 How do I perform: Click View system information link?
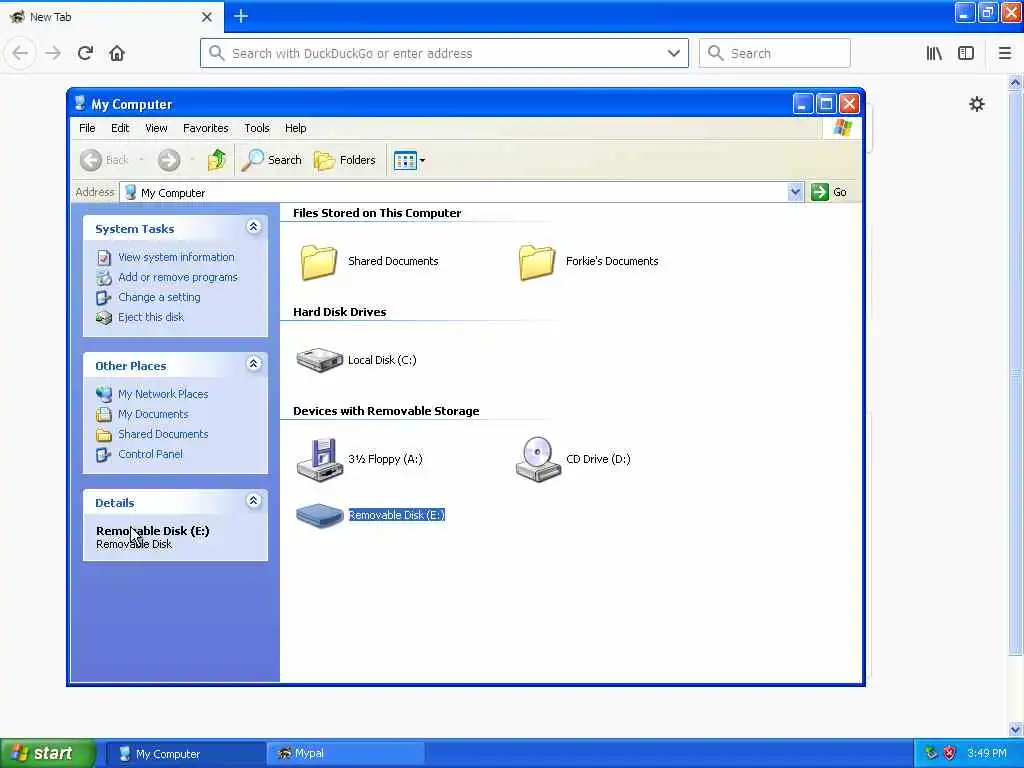click(176, 257)
